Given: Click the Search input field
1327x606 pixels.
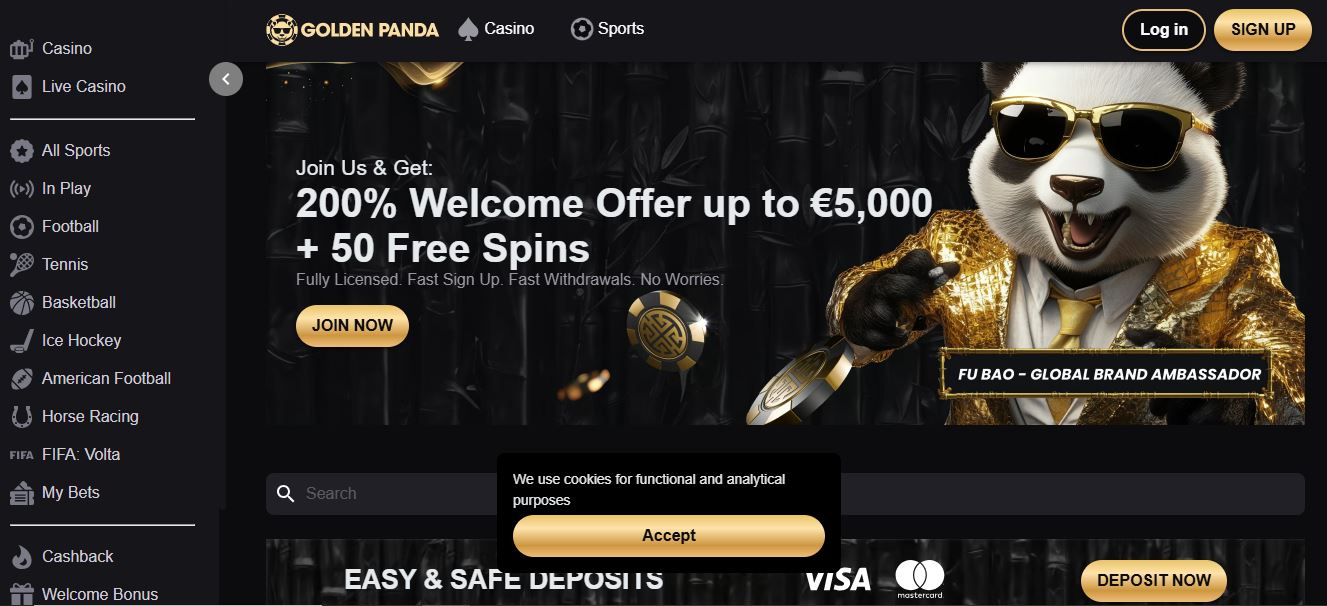Looking at the screenshot, I should 785,494.
